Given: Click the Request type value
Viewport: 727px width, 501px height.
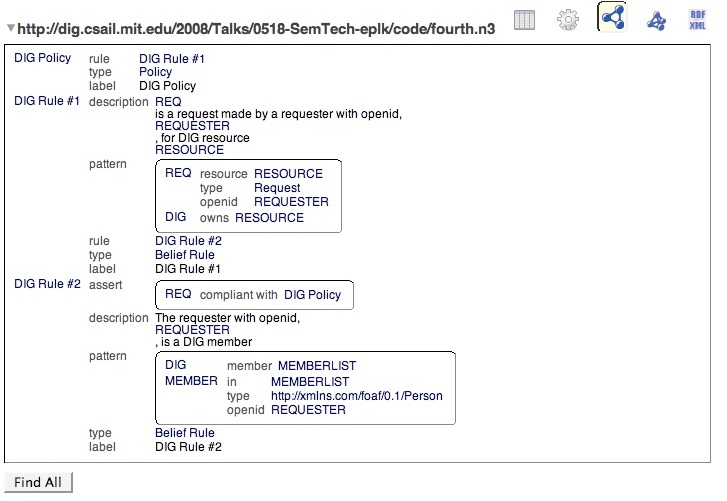Looking at the screenshot, I should tap(277, 188).
